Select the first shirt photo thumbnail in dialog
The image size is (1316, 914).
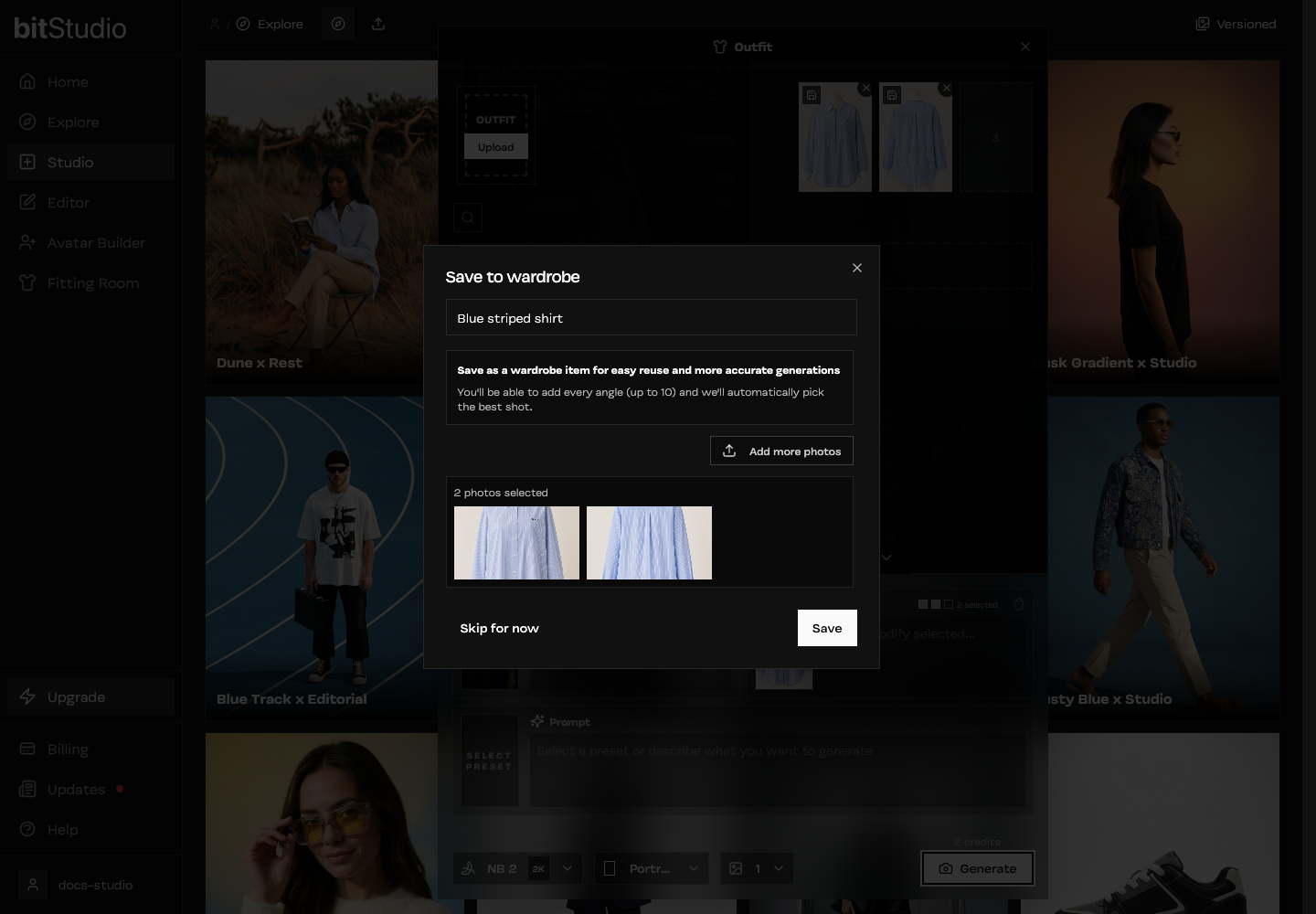(516, 543)
